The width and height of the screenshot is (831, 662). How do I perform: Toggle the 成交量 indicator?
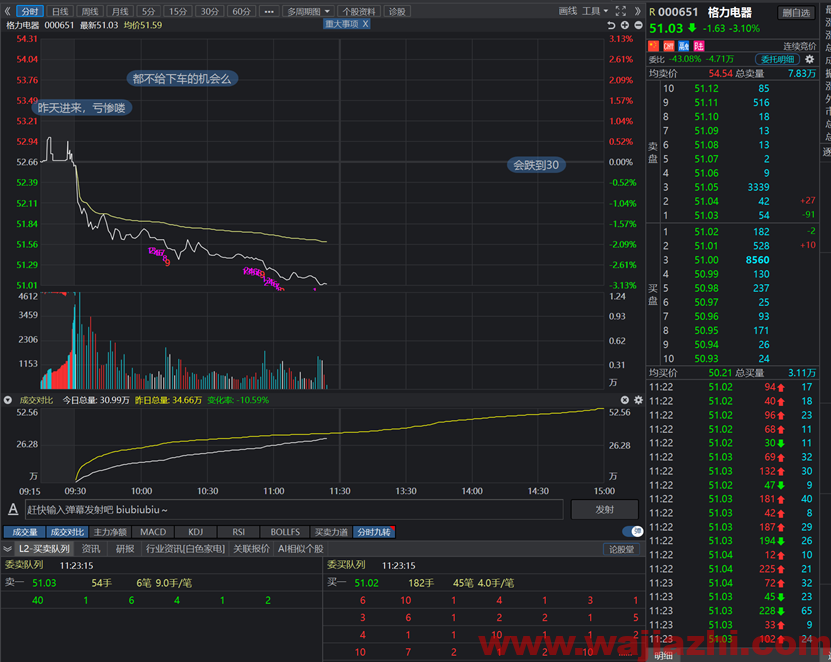[24, 532]
